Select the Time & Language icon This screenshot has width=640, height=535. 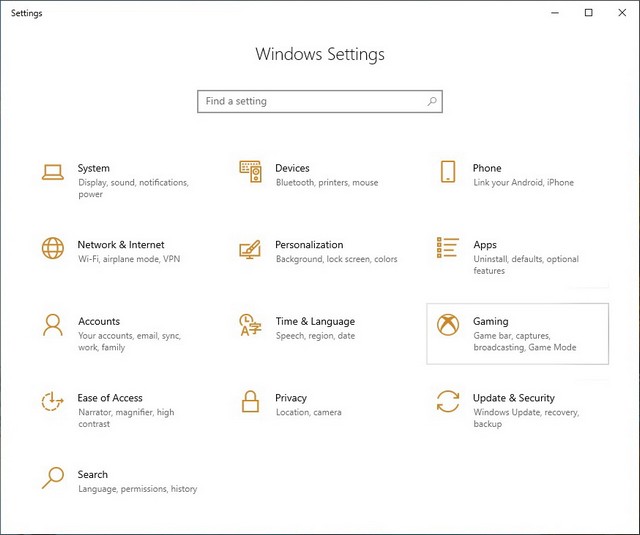point(250,325)
